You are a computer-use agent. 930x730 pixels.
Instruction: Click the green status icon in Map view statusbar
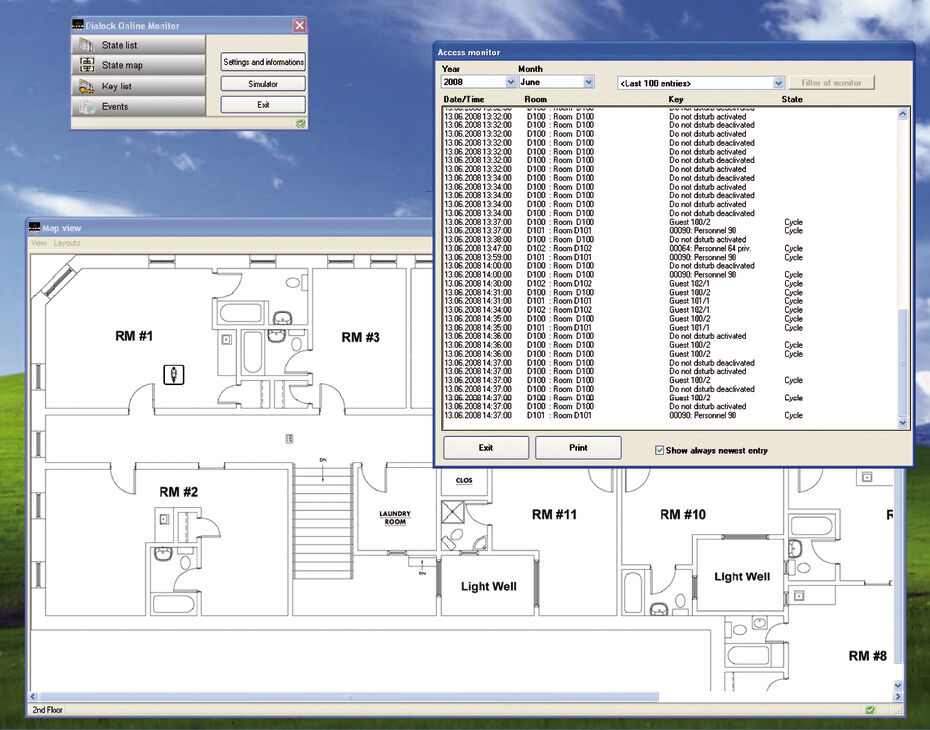[x=870, y=709]
